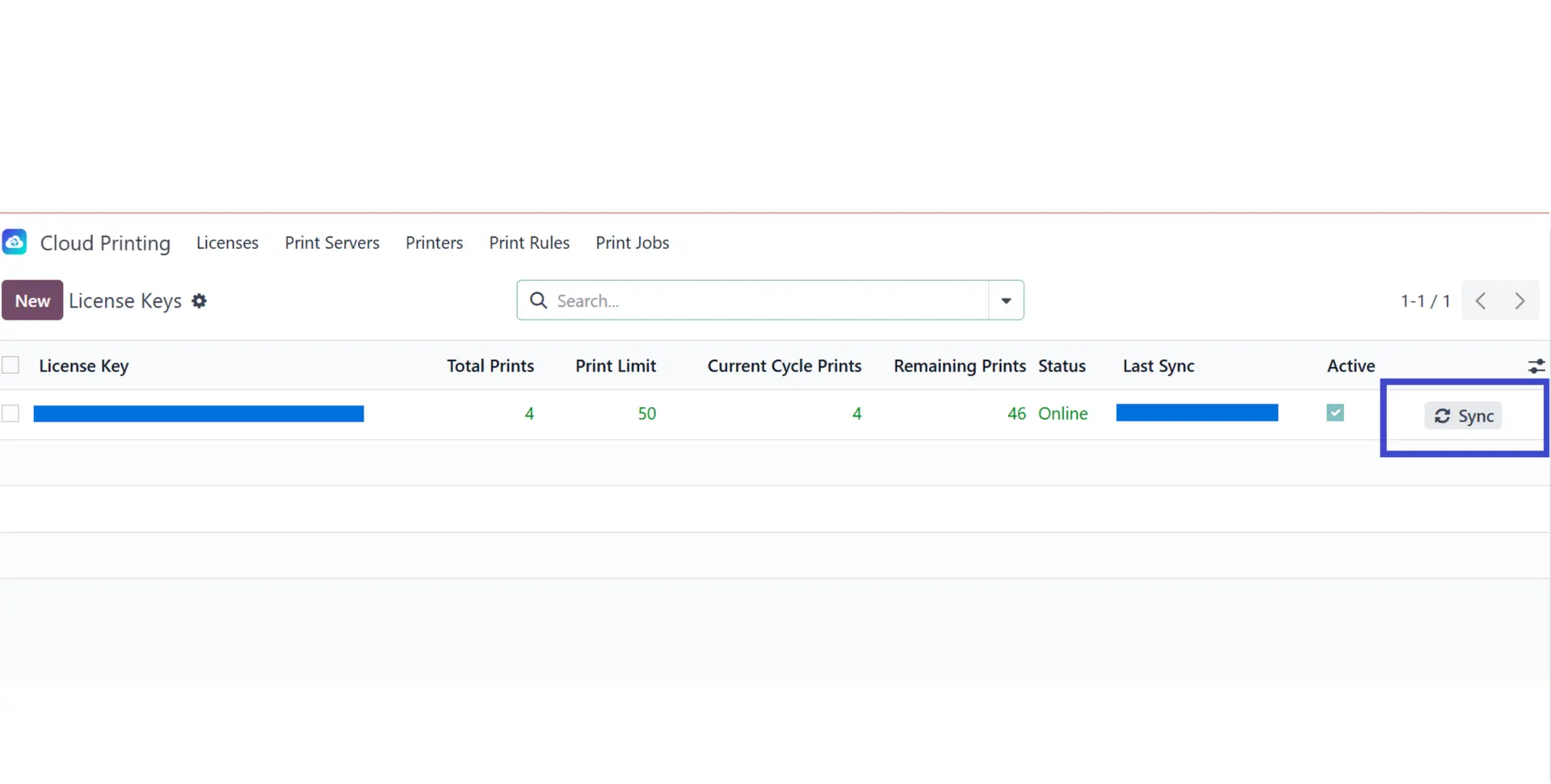Sort by the Total Prints column header
This screenshot has height=784, width=1551.
click(490, 367)
